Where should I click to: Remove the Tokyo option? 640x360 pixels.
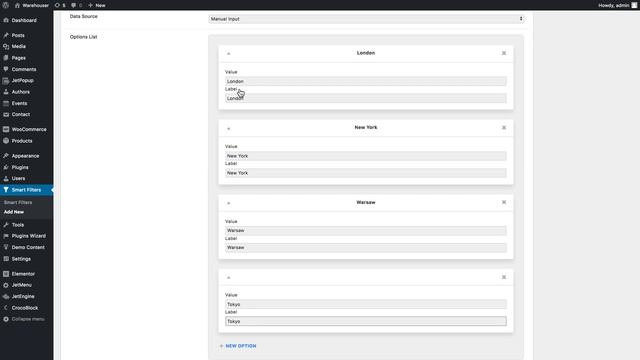point(504,277)
